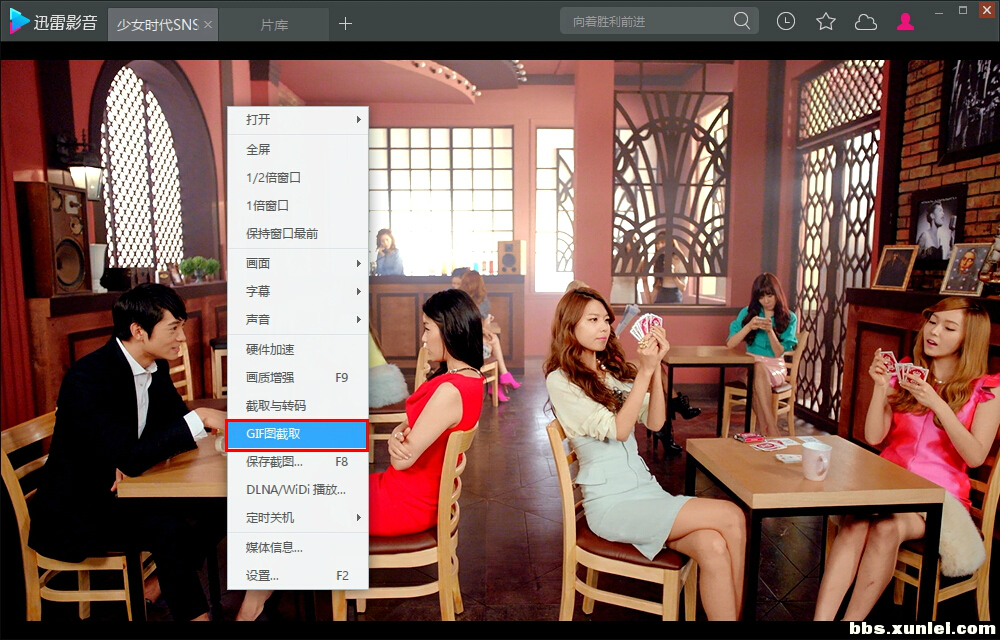
Task: Toggle 保持窗口最前 always-on-top option
Action: click(282, 233)
